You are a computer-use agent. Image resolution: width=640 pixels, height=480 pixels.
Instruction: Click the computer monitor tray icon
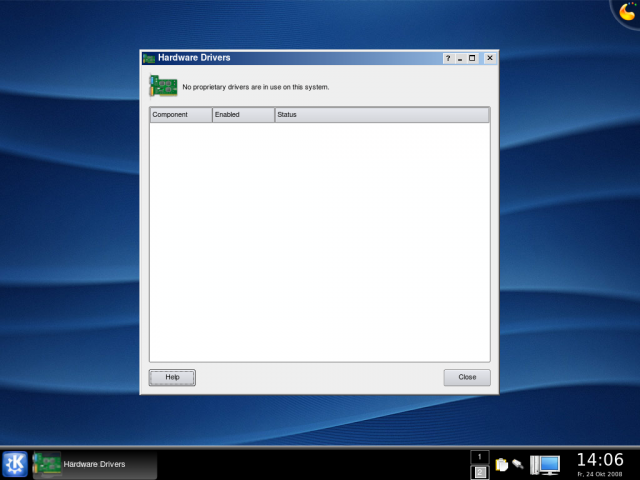click(x=545, y=465)
